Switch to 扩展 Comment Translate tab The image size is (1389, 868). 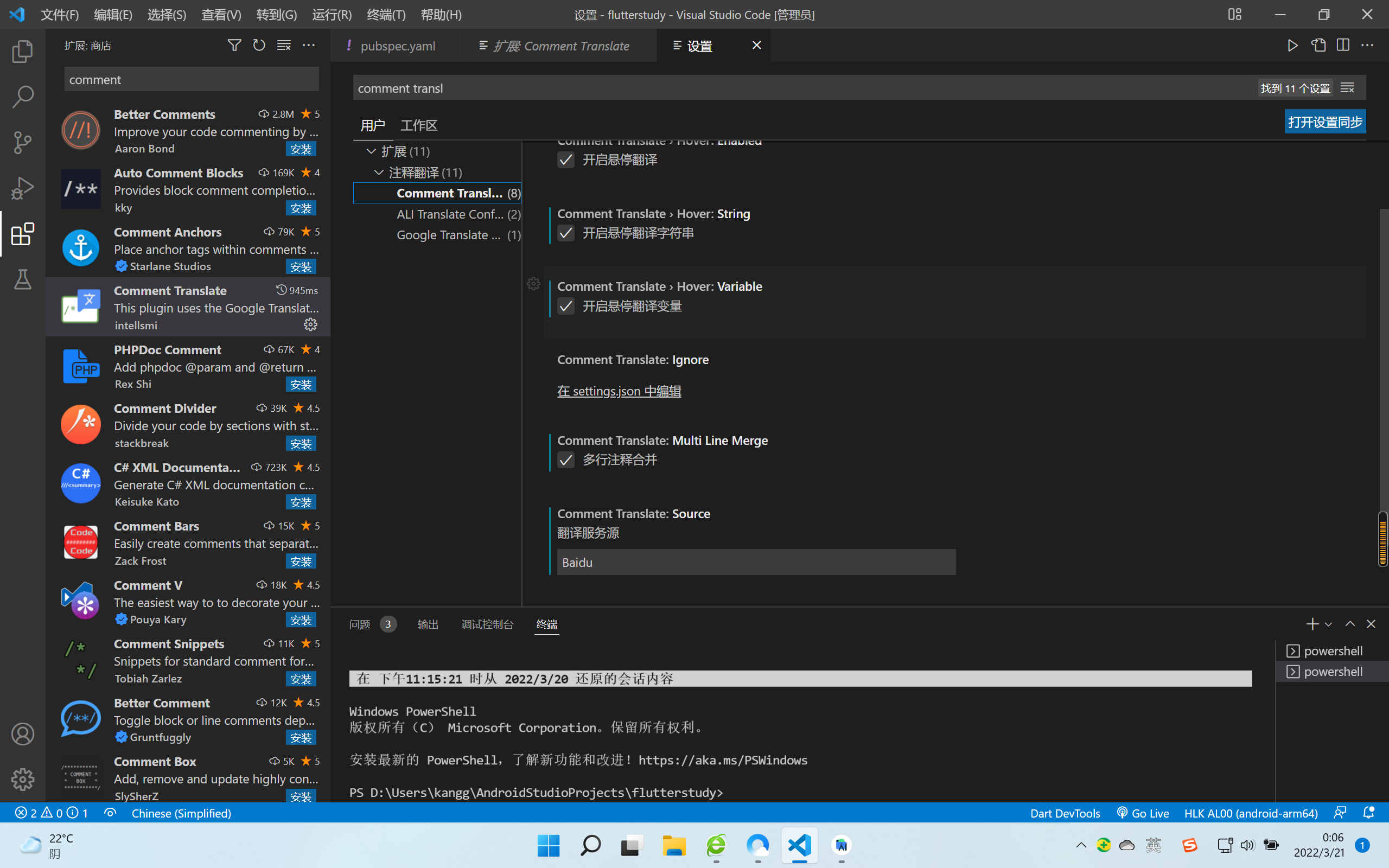pos(560,46)
